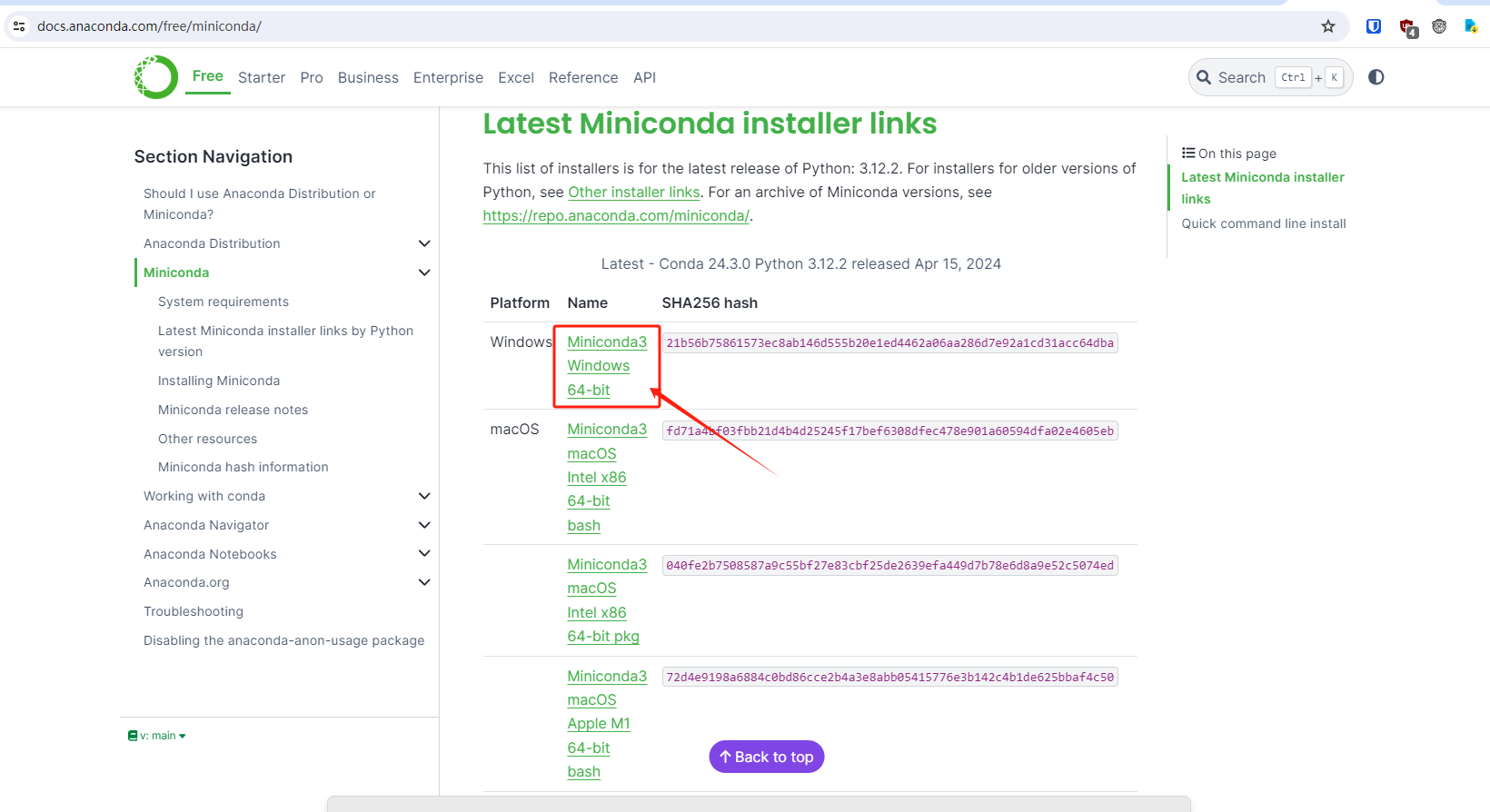
Task: Open the Bitwarden extension icon
Action: pyautogui.click(x=1374, y=26)
